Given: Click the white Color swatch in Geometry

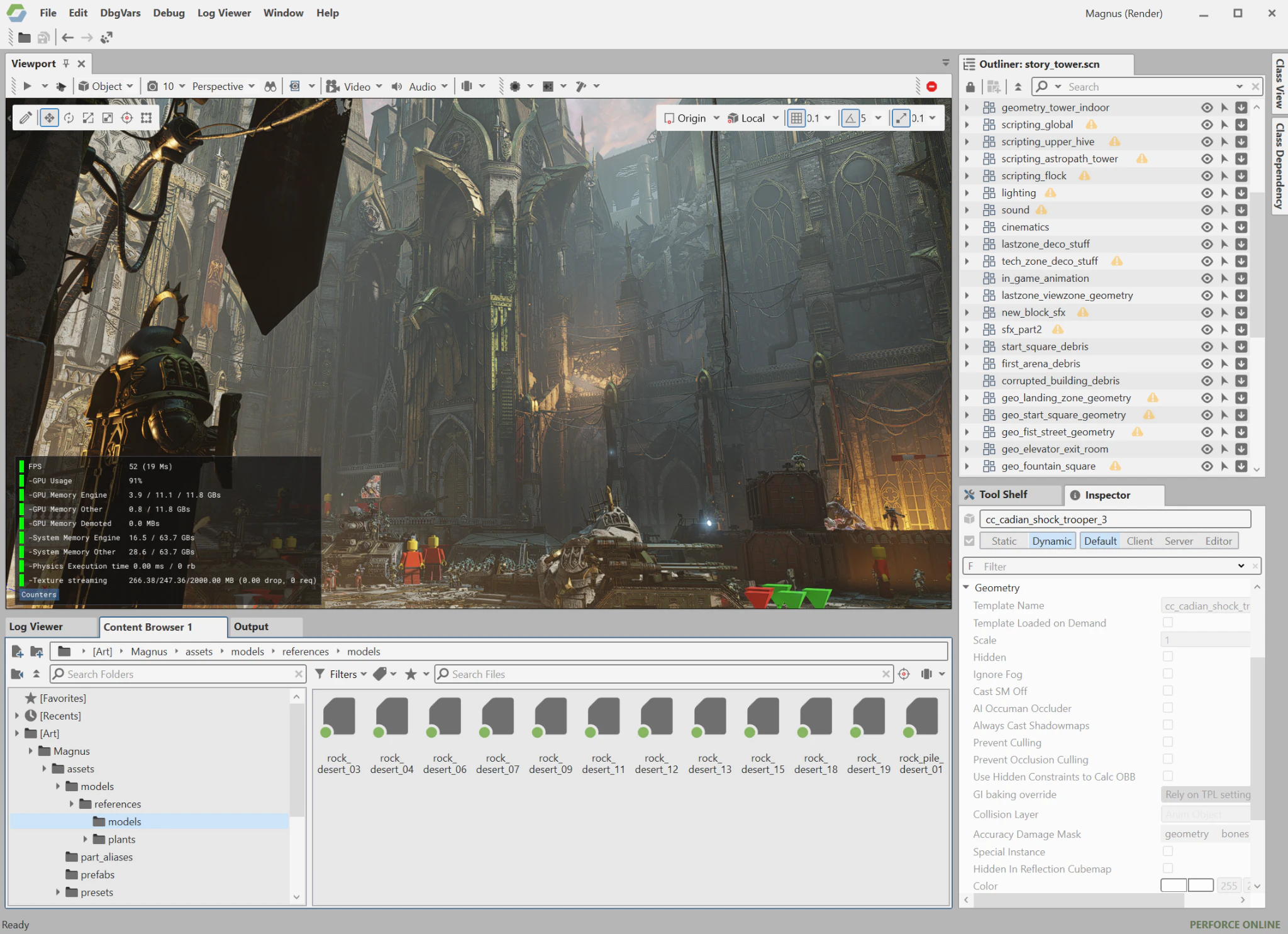Looking at the screenshot, I should pyautogui.click(x=1173, y=886).
